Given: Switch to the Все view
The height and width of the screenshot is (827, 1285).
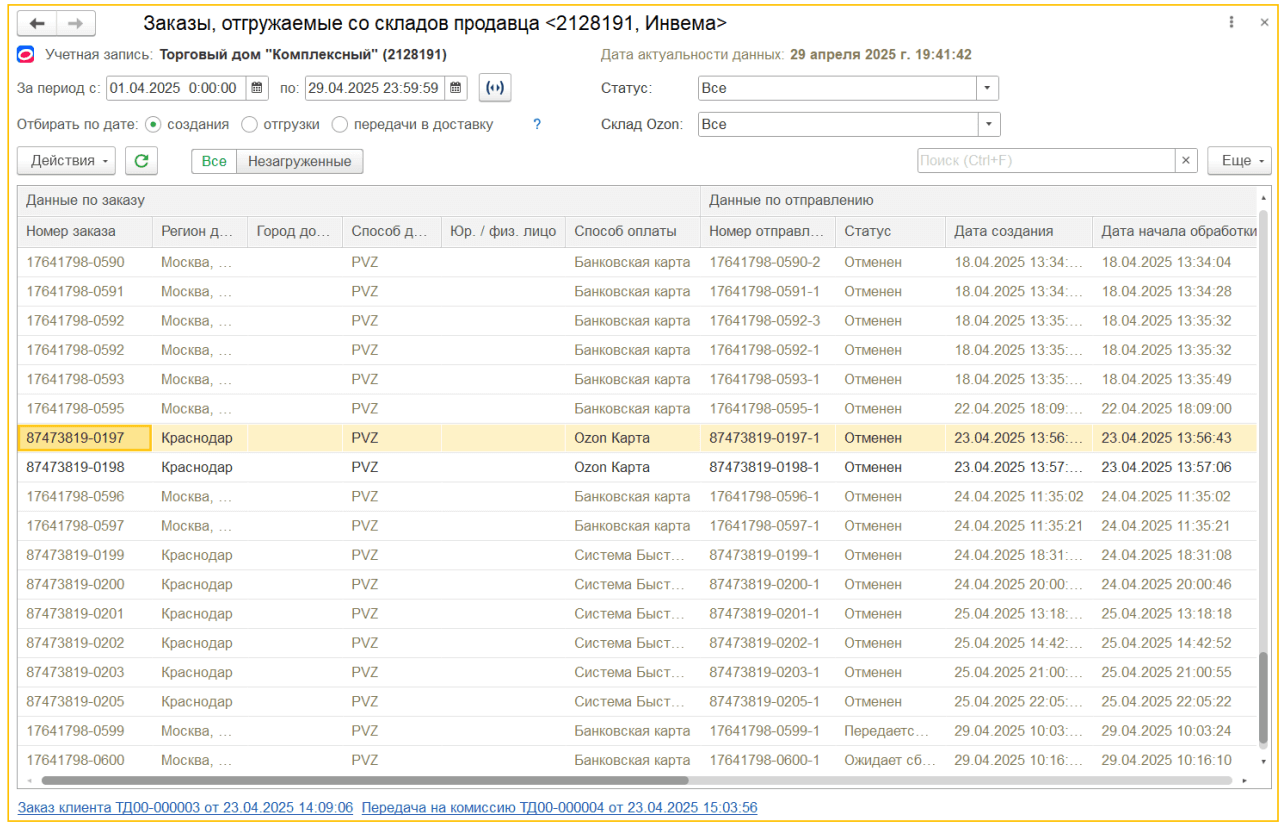Looking at the screenshot, I should tap(213, 160).
